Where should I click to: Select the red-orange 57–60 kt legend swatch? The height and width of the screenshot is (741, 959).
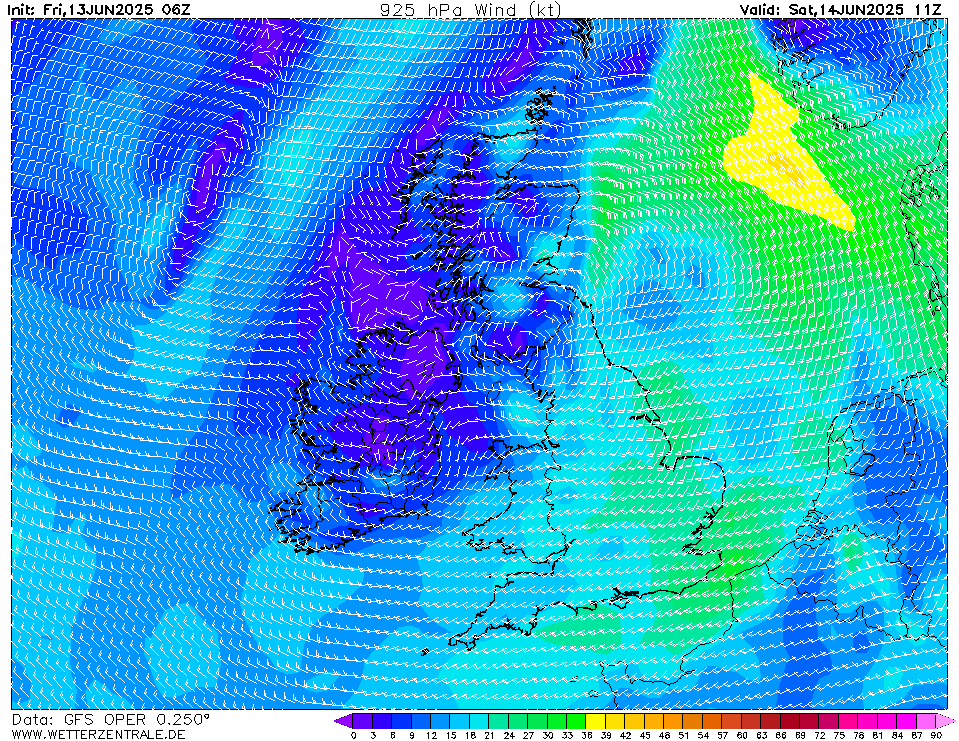click(x=732, y=721)
